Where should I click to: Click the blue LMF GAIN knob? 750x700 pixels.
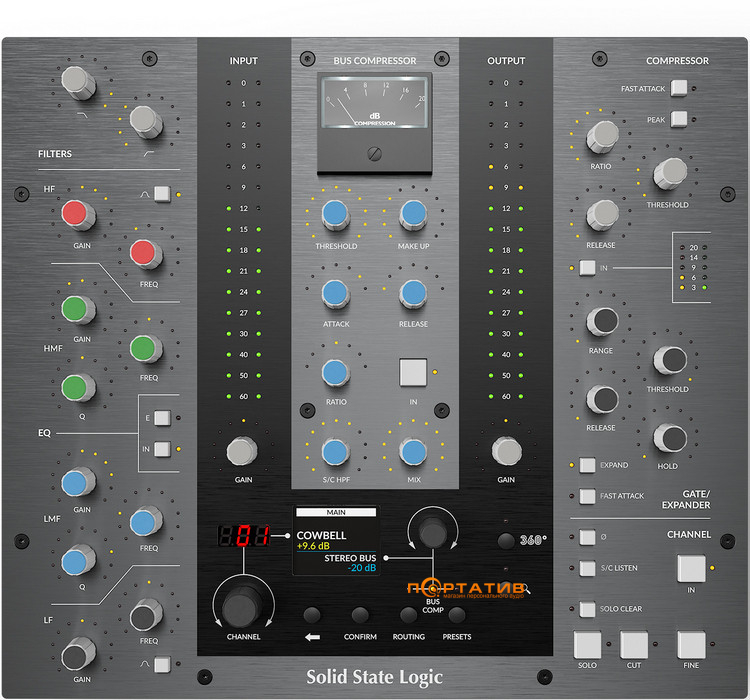tap(78, 483)
